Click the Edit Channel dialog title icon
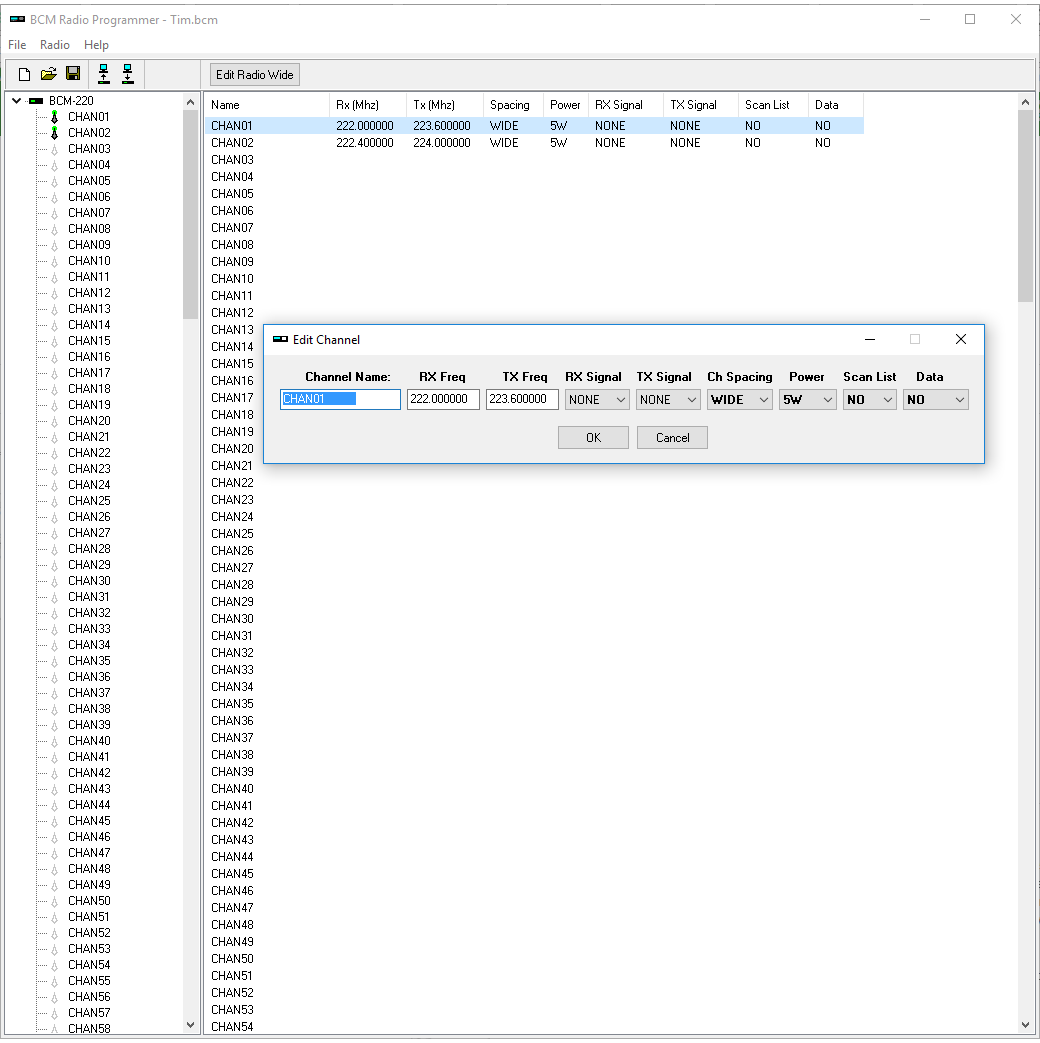Image resolution: width=1040 pixels, height=1043 pixels. point(280,340)
